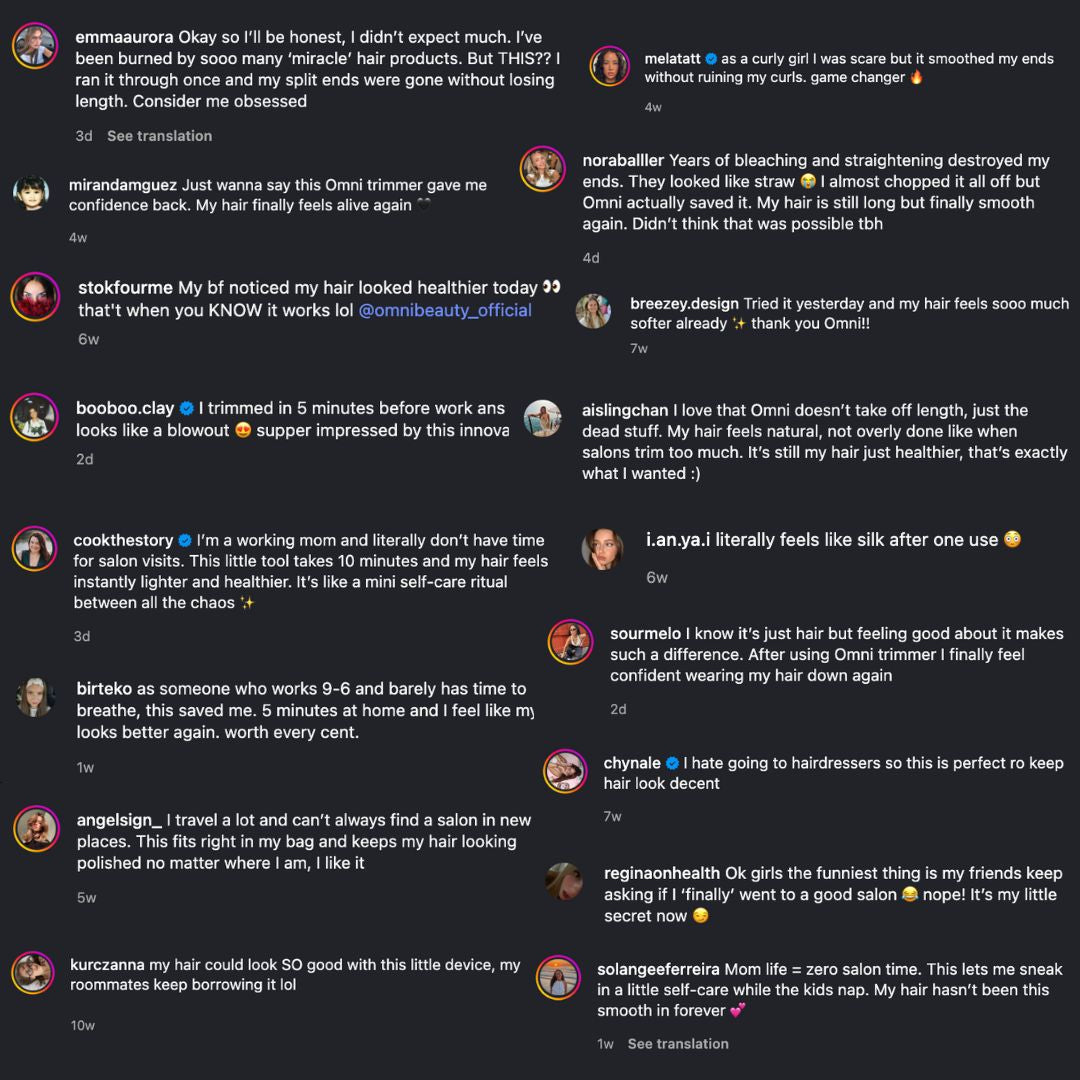Click emmaaurora's profile avatar
Viewport: 1080px width, 1080px height.
point(35,46)
